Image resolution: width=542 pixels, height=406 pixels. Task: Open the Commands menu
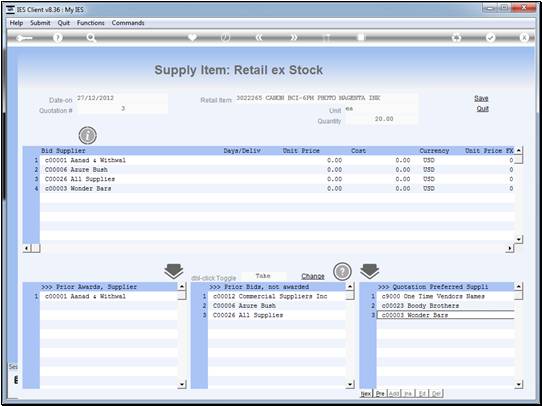click(x=128, y=23)
